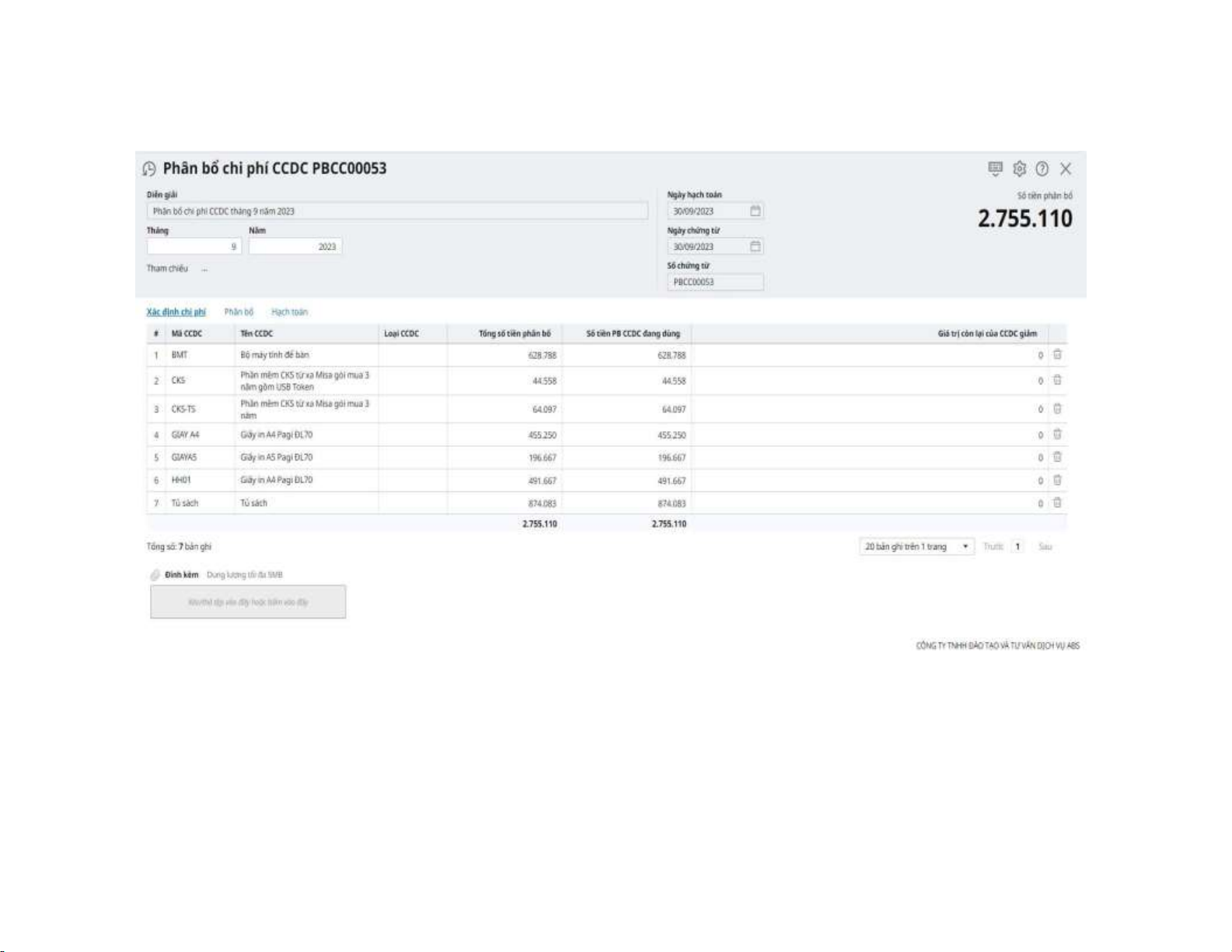Image resolution: width=1232 pixels, height=952 pixels.
Task: Switch to the Hạch toán tab
Action: point(289,312)
